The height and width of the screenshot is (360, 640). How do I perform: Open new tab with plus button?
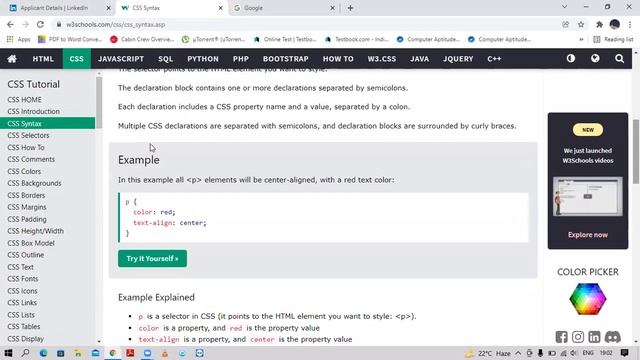coord(350,8)
